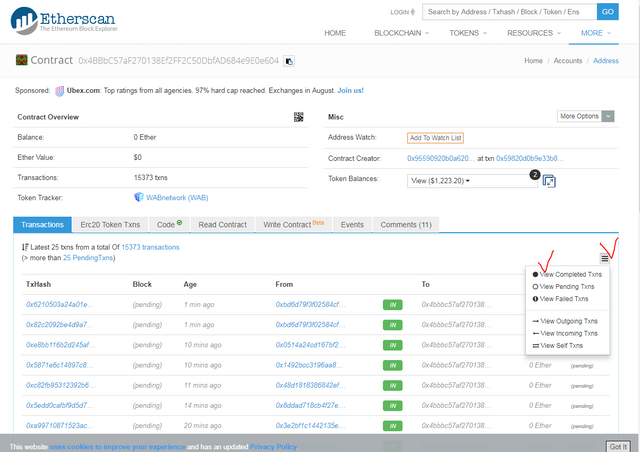Switch to Erc20 Token Txns tab
640x452 pixels.
(110, 225)
